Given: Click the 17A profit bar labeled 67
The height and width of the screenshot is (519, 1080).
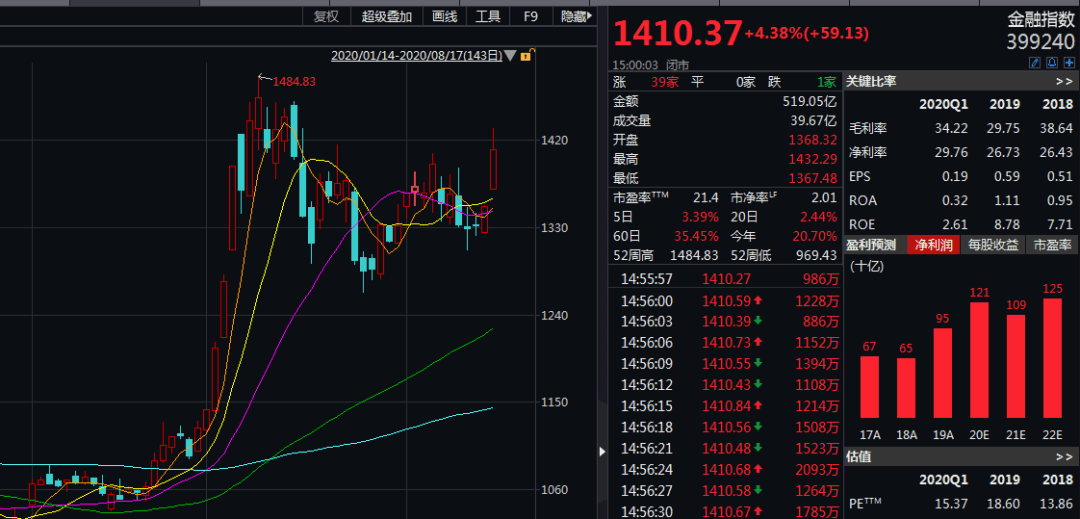Looking at the screenshot, I should (870, 387).
